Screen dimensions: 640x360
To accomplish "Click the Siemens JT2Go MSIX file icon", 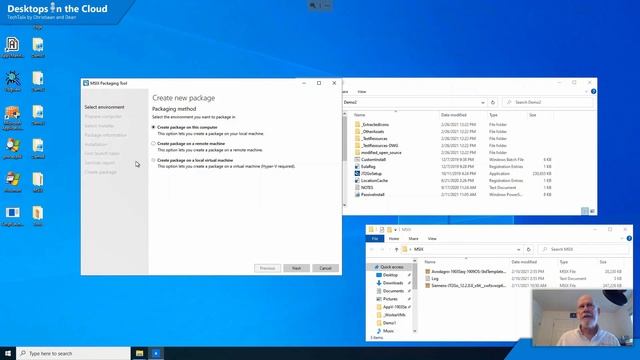I will coord(428,286).
